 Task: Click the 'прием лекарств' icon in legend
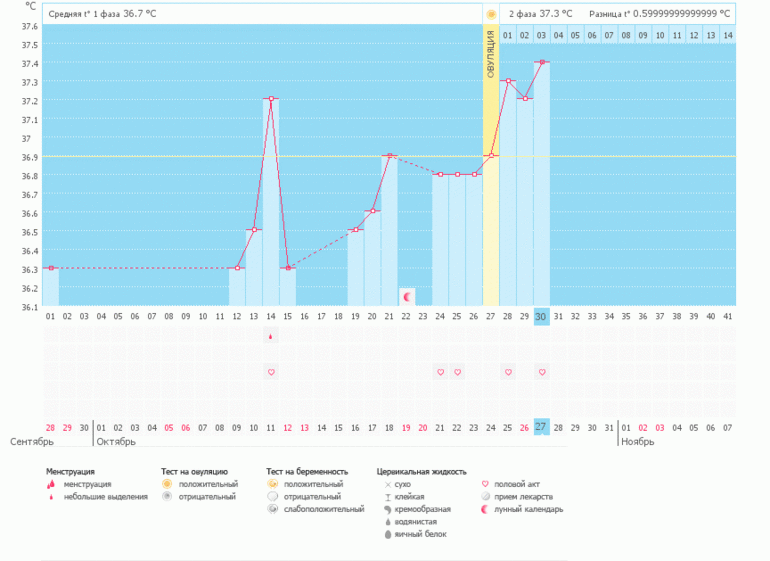[x=486, y=496]
